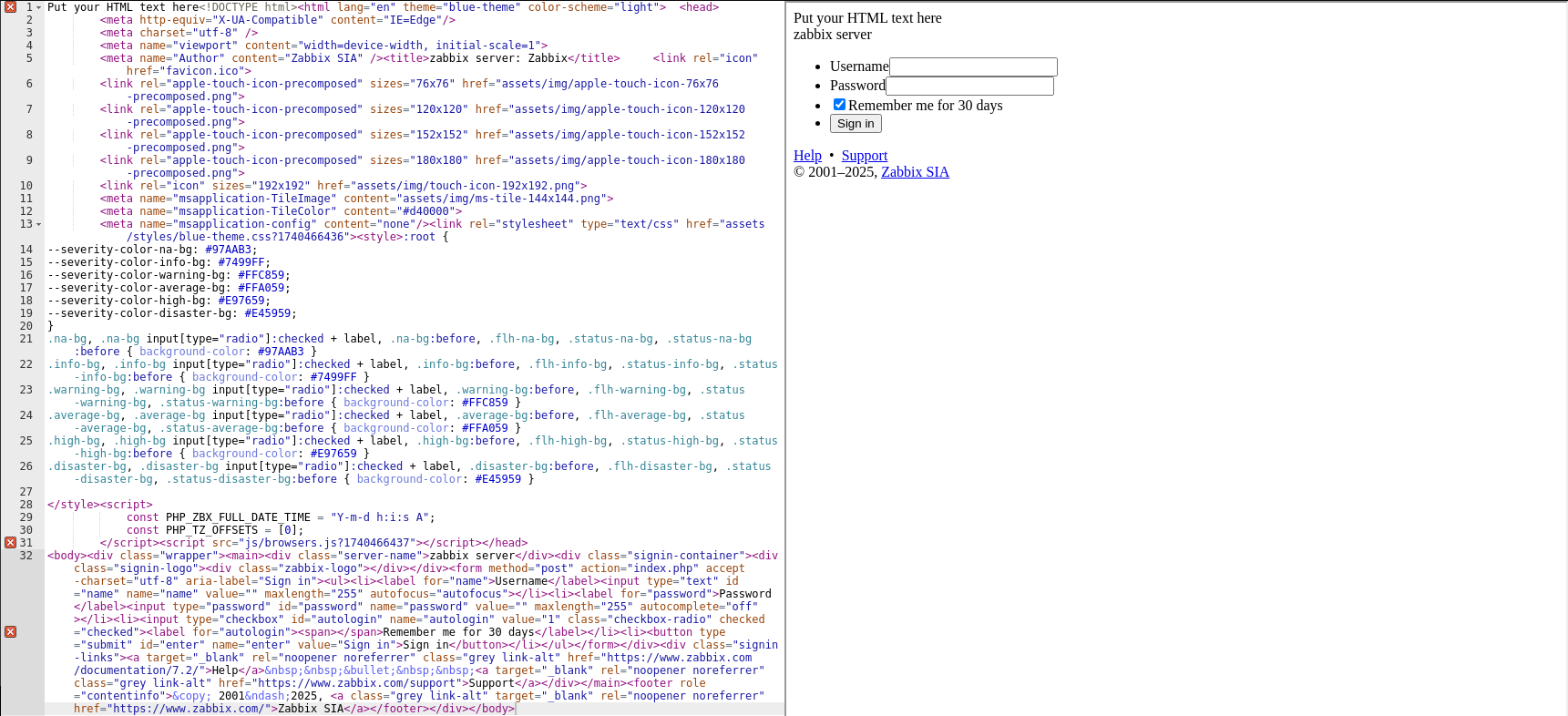Click line number 20 in the gutter

pyautogui.click(x=26, y=326)
